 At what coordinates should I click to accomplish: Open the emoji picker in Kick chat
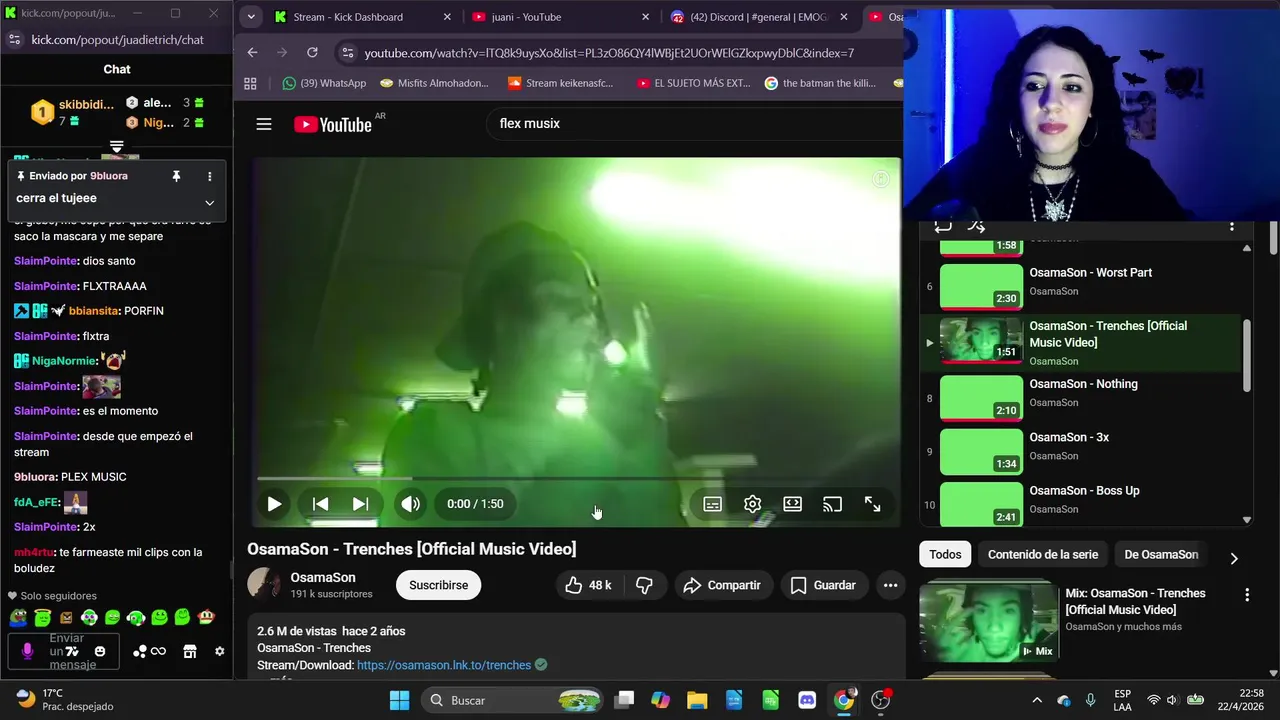click(x=100, y=651)
